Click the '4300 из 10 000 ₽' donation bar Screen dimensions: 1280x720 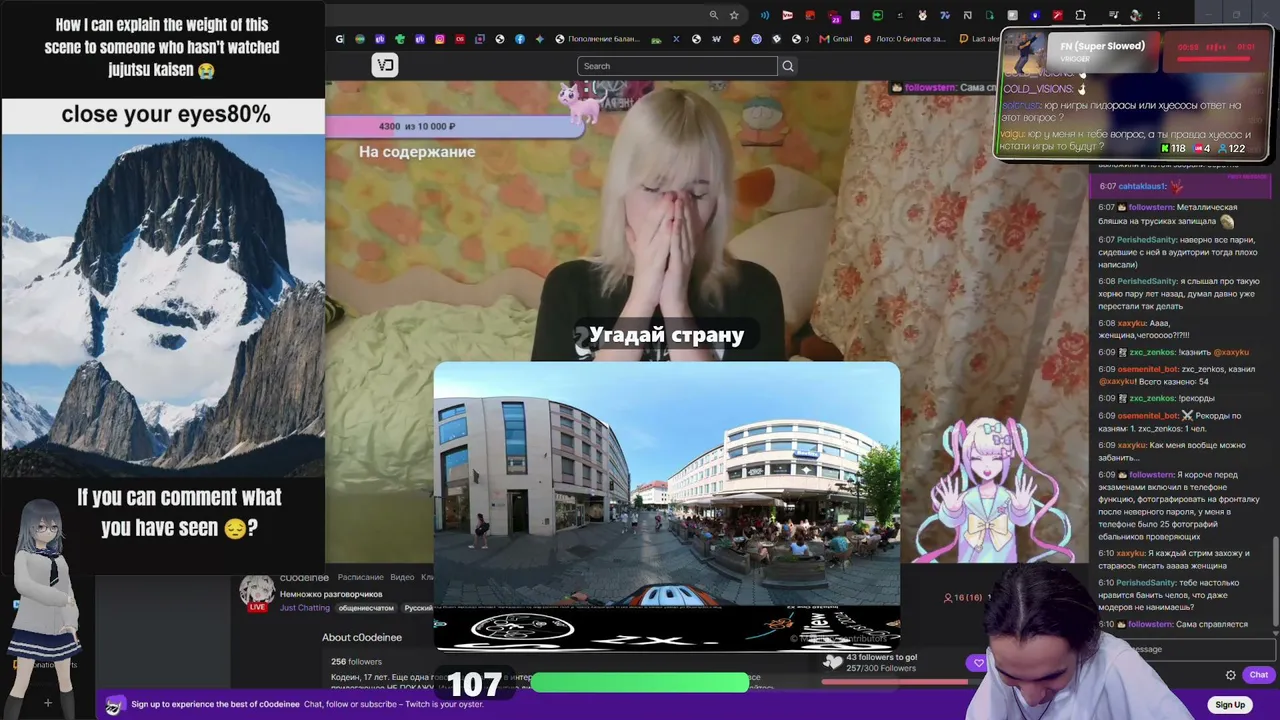point(454,126)
